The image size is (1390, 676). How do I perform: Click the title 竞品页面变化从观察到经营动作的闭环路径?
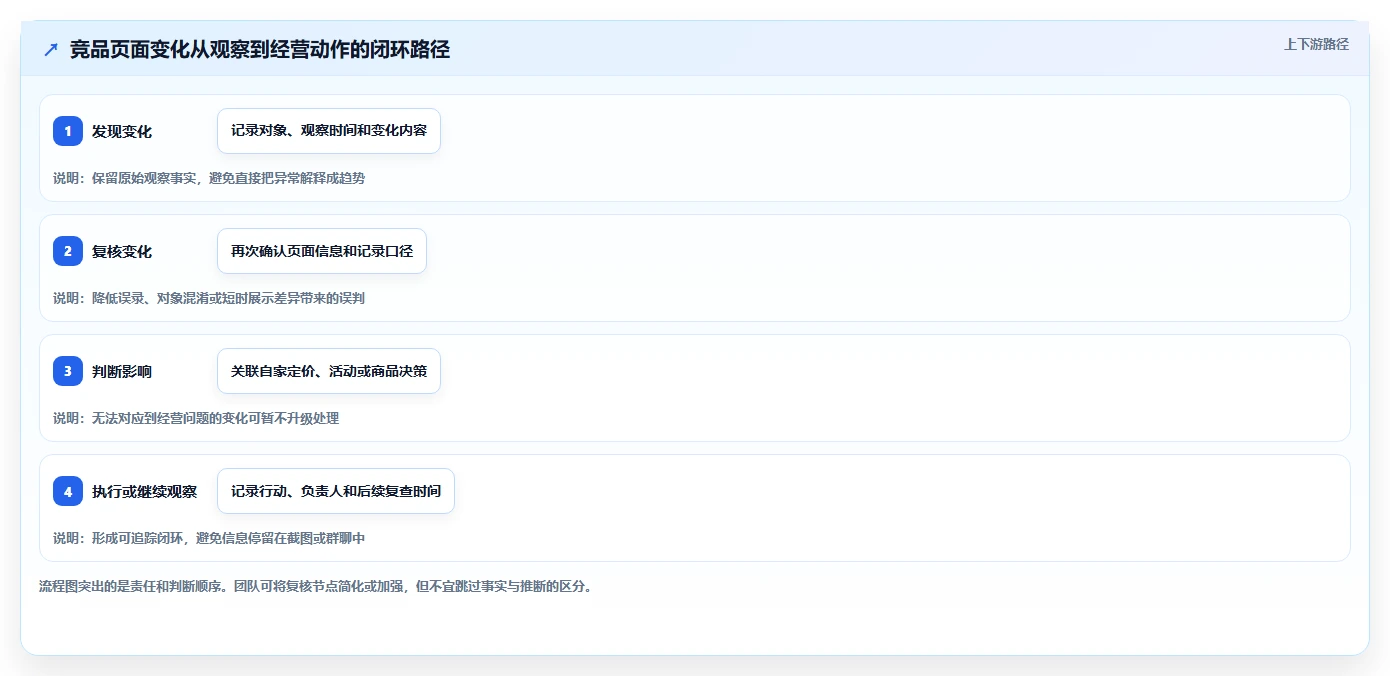(x=260, y=50)
